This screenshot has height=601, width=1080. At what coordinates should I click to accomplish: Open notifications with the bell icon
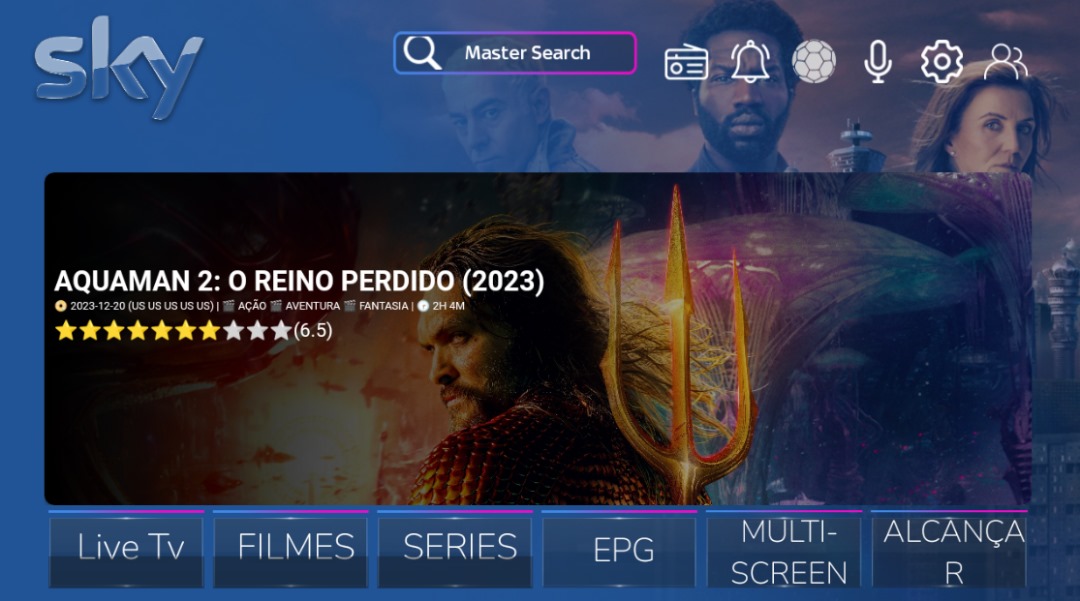750,62
